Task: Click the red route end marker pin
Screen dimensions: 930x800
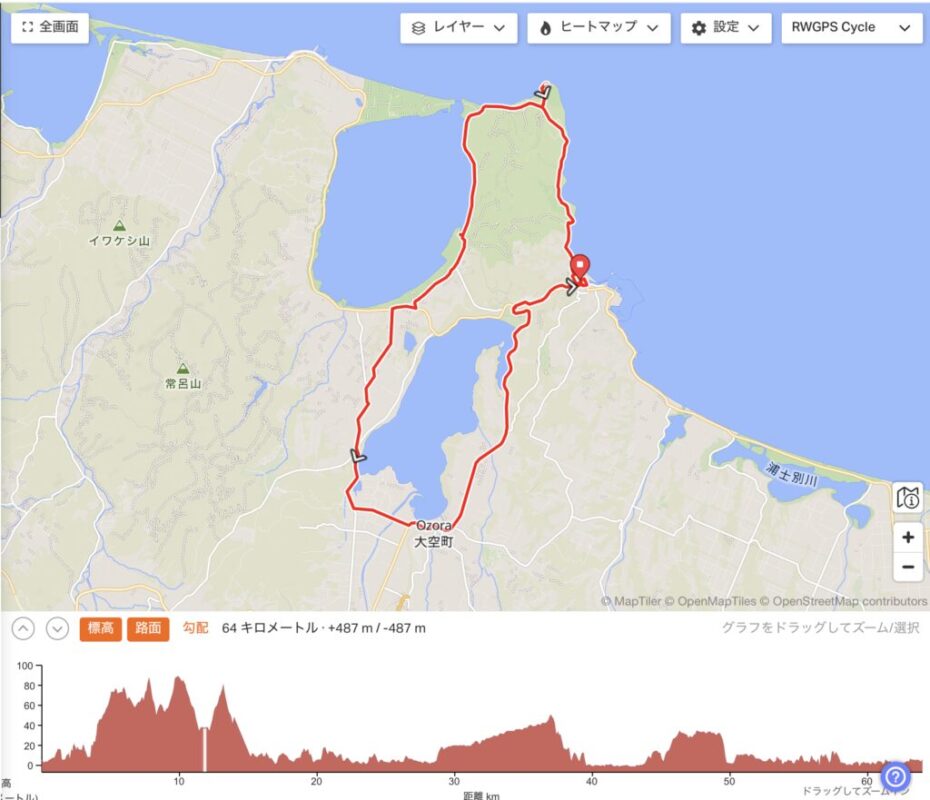Action: click(579, 267)
